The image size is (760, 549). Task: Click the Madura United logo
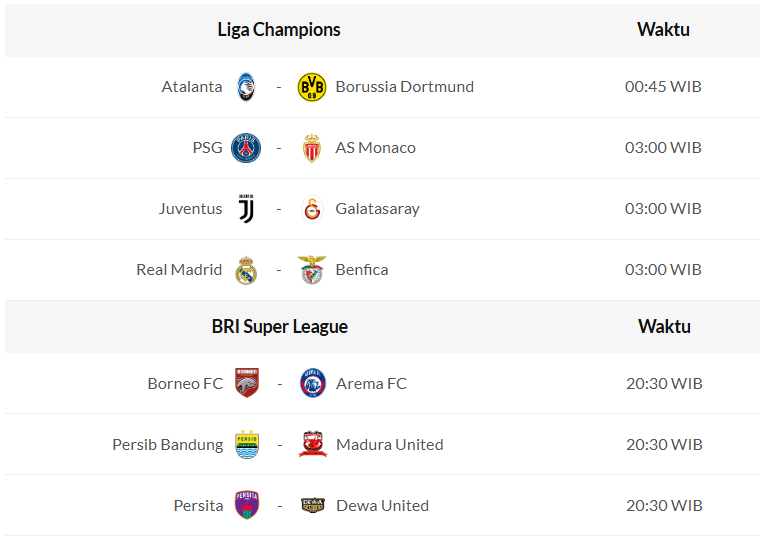pyautogui.click(x=313, y=444)
